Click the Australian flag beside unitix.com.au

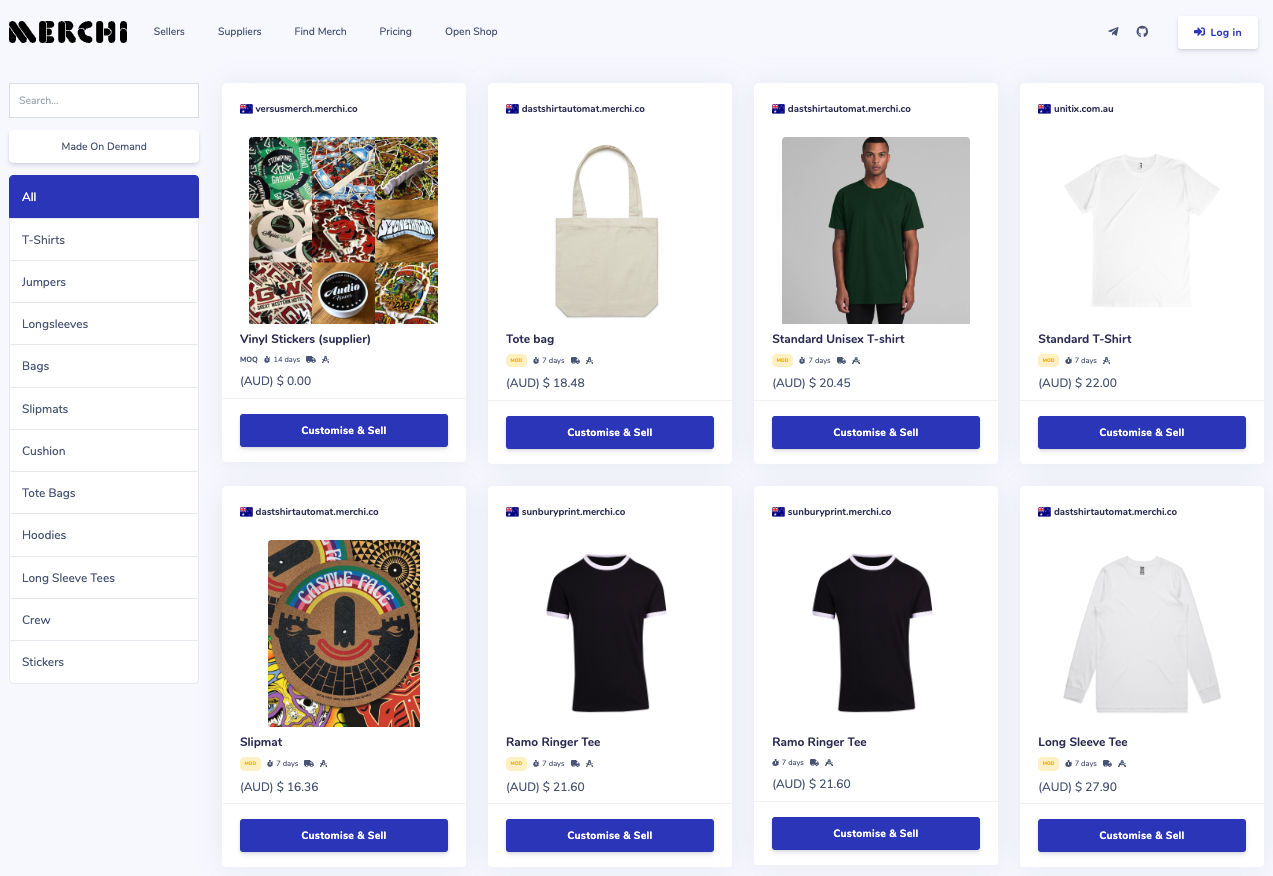tap(1045, 109)
